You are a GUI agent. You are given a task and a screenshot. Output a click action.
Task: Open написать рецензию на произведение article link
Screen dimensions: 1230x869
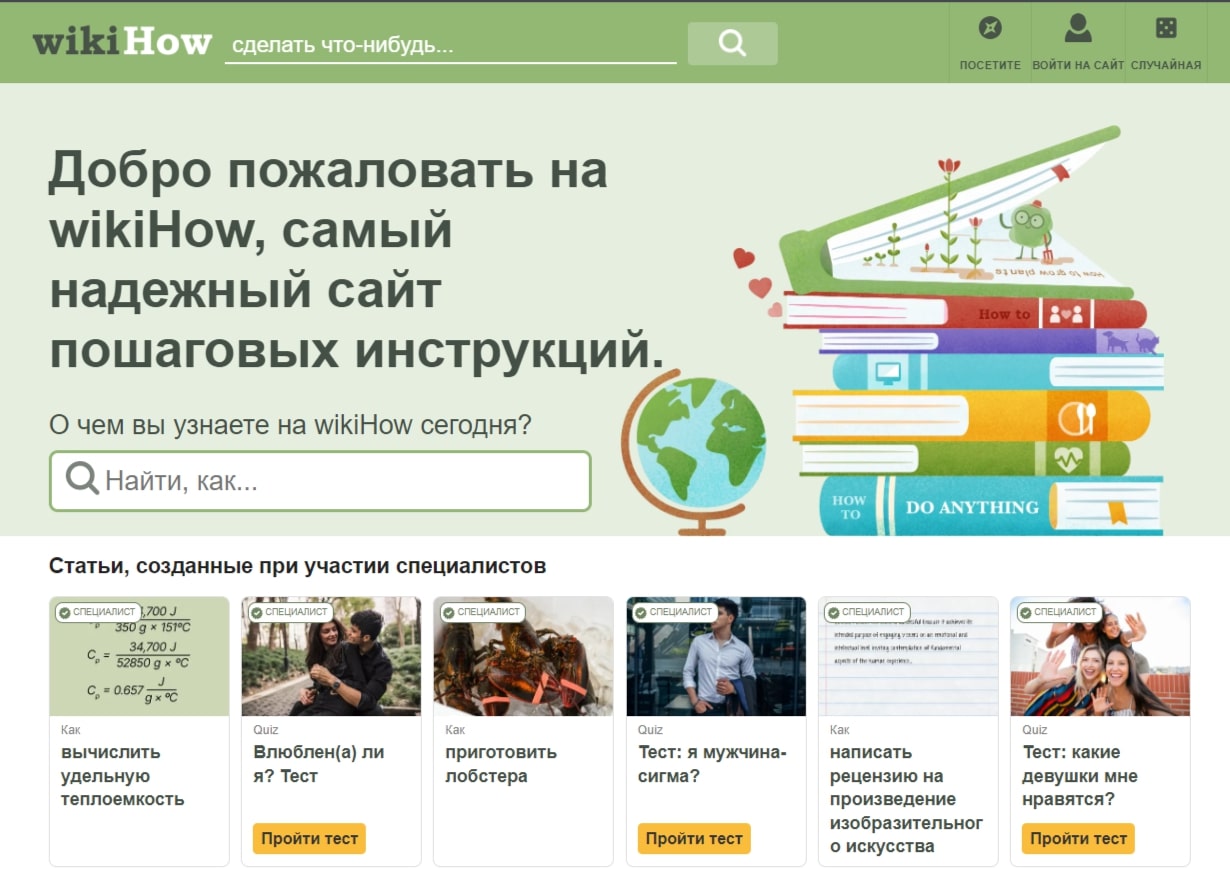(907, 799)
